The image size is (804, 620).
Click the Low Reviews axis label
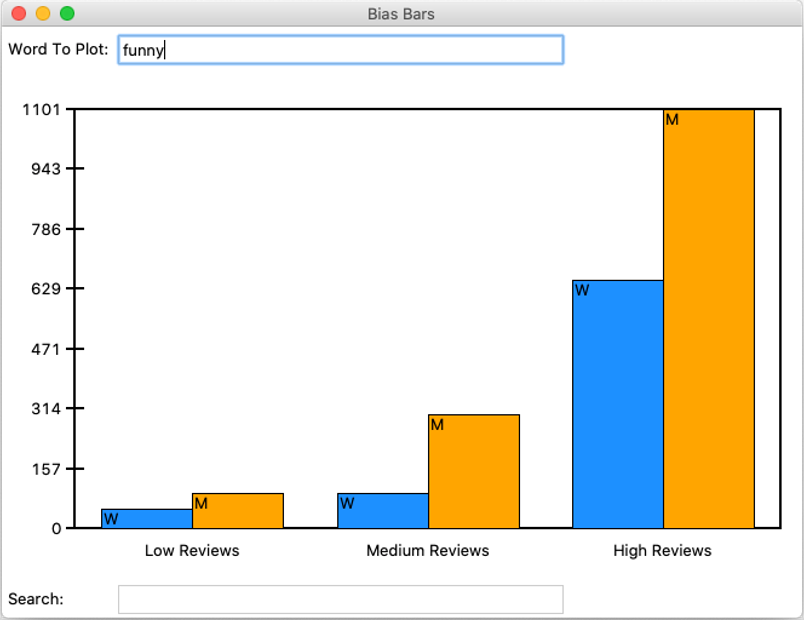coord(192,551)
